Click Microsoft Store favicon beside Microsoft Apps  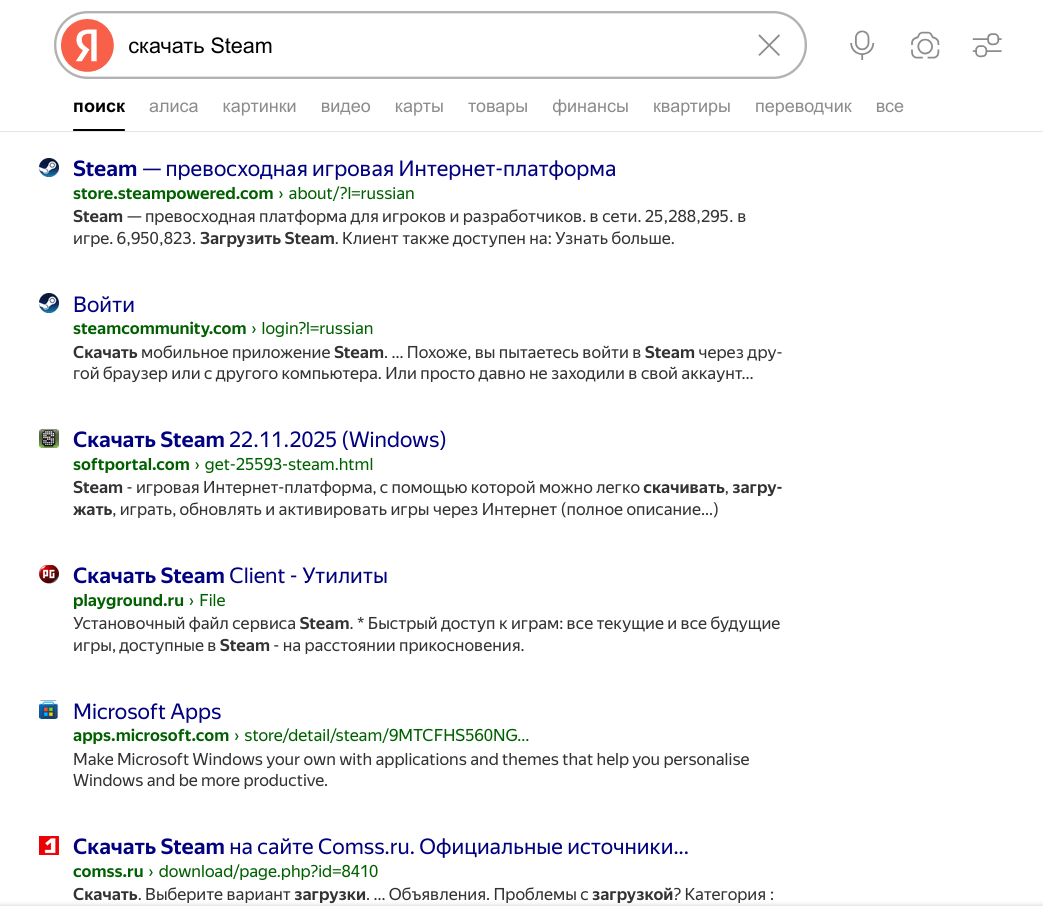[x=49, y=711]
